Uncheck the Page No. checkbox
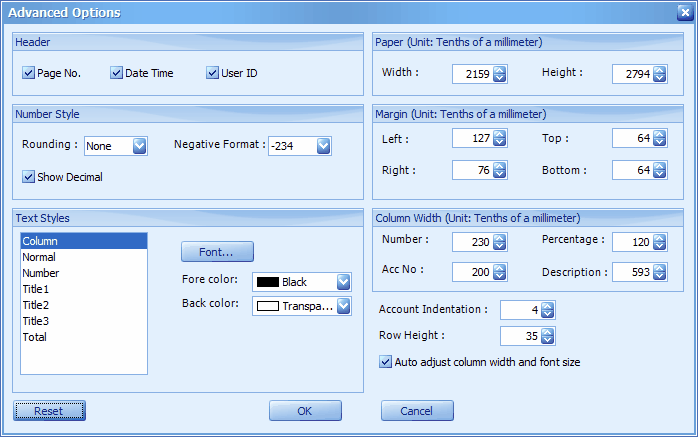Image resolution: width=698 pixels, height=437 pixels. point(28,73)
